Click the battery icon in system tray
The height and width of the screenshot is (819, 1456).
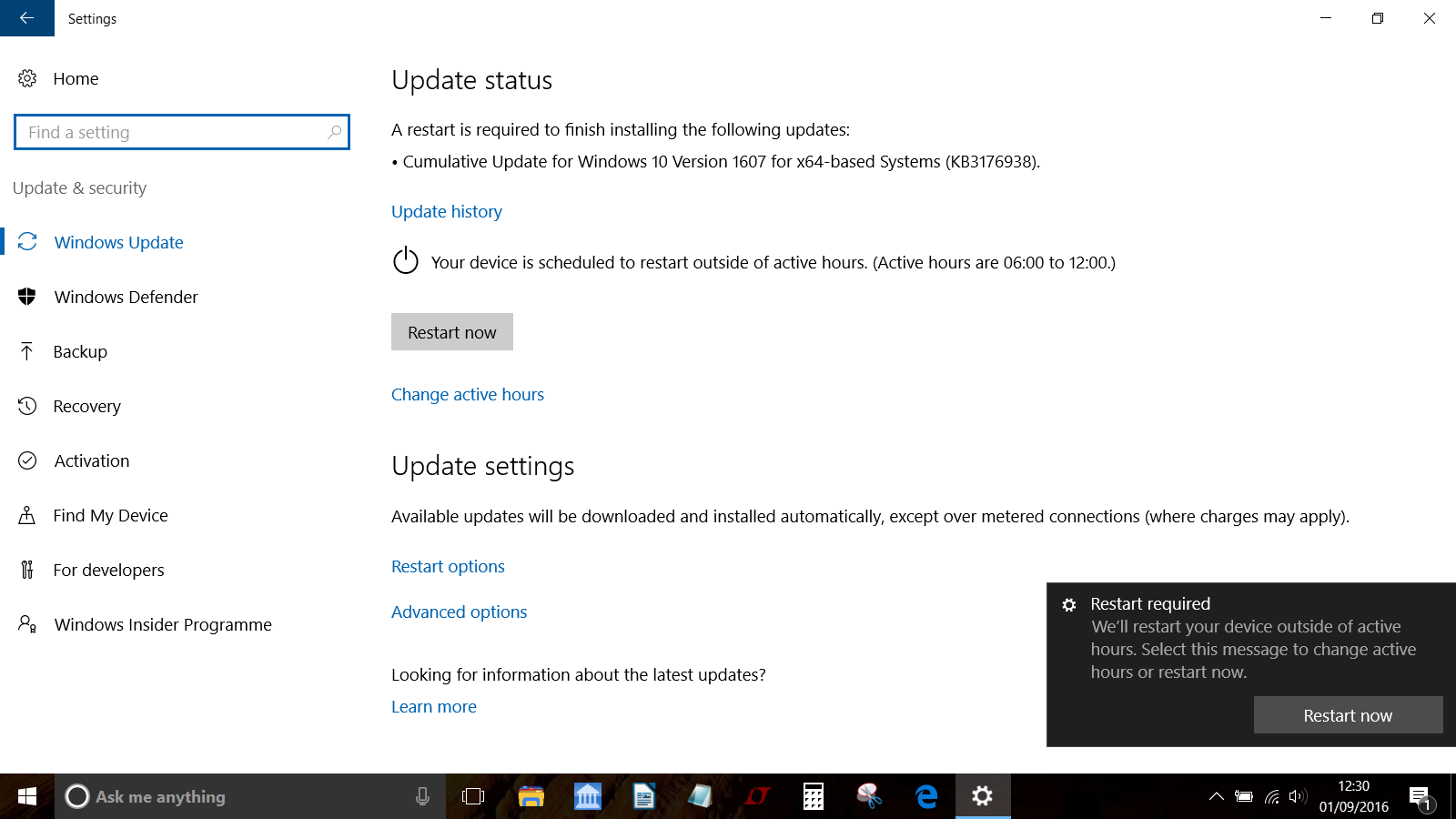pyautogui.click(x=1244, y=796)
